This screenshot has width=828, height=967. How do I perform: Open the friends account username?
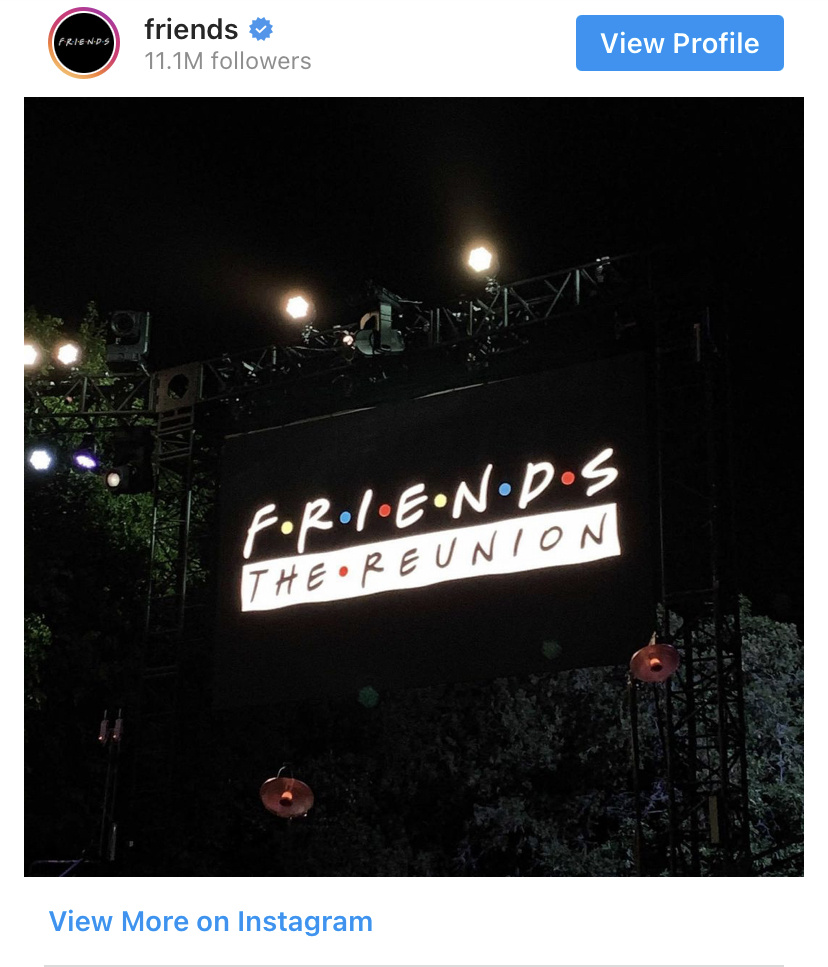pos(191,29)
